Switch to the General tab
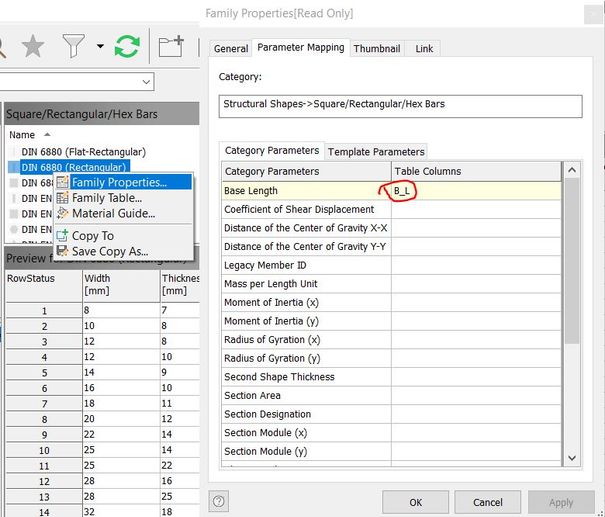This screenshot has height=517, width=605. (x=231, y=49)
